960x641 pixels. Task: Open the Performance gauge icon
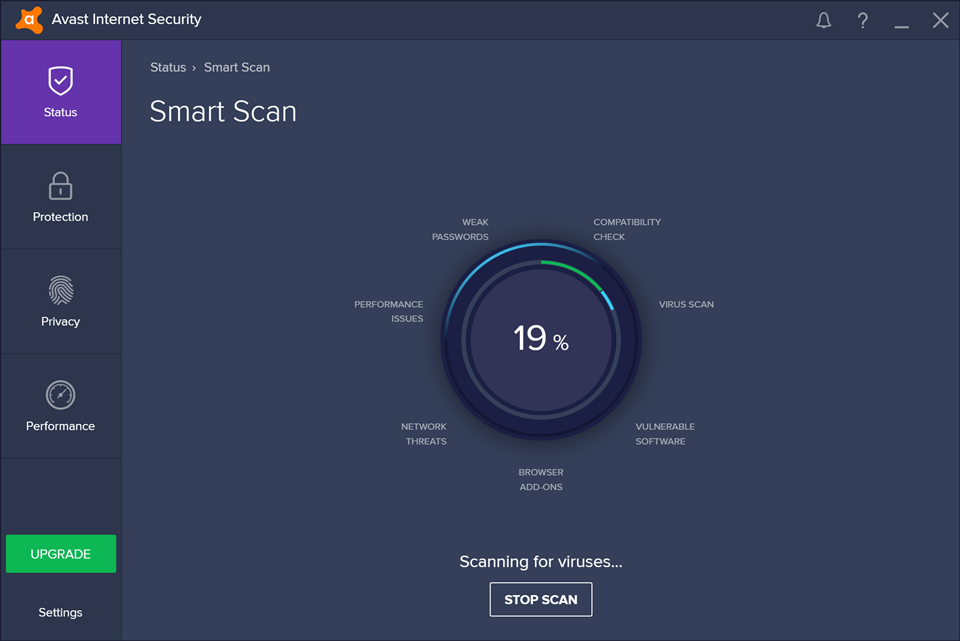[x=60, y=394]
